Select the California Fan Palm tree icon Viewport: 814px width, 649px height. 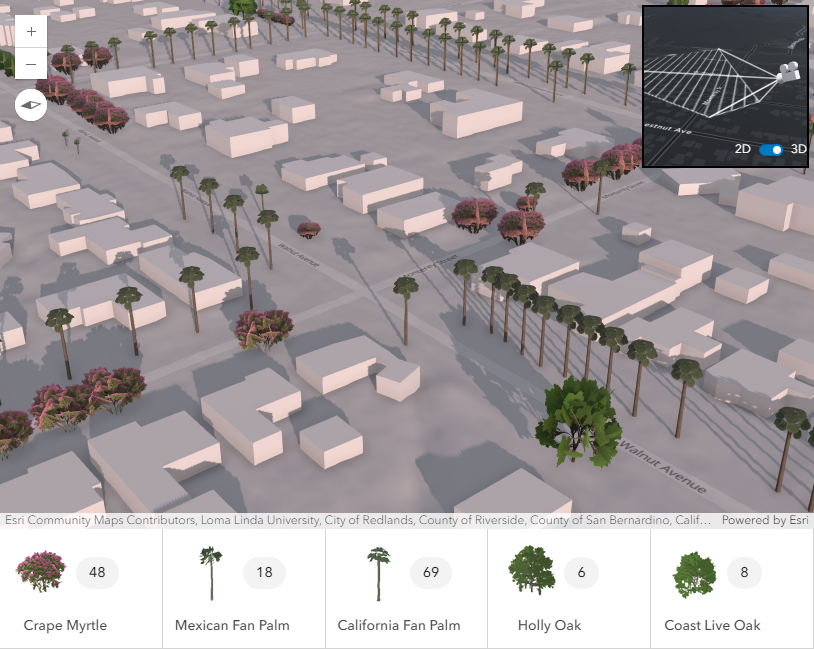(377, 572)
